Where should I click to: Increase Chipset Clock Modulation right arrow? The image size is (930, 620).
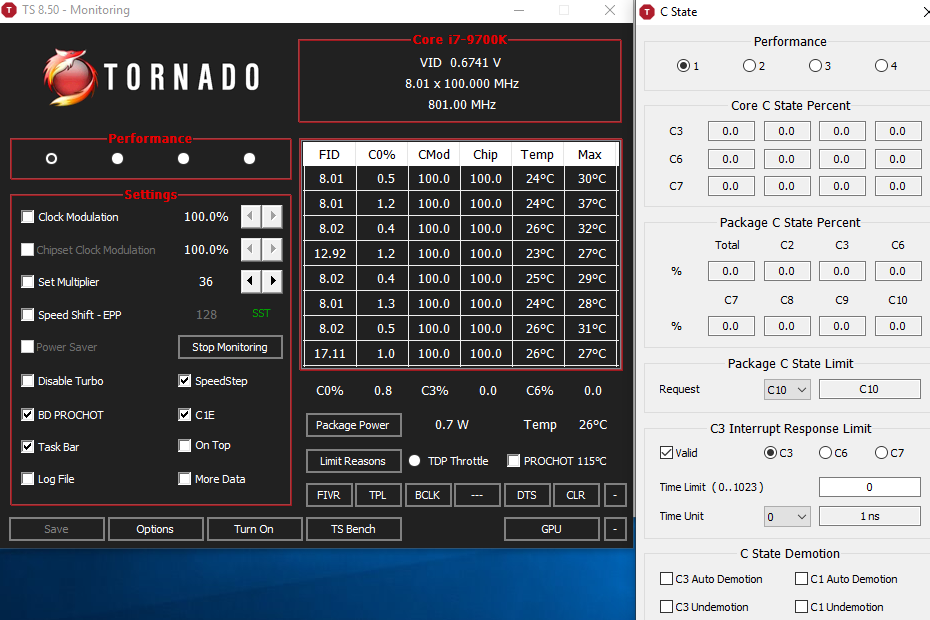[272, 249]
